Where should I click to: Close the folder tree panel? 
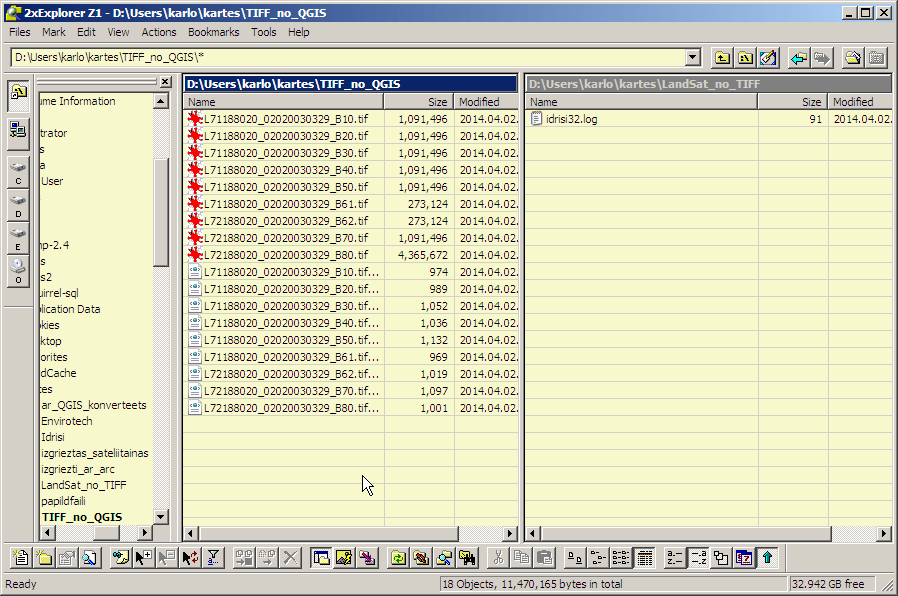pyautogui.click(x=165, y=82)
